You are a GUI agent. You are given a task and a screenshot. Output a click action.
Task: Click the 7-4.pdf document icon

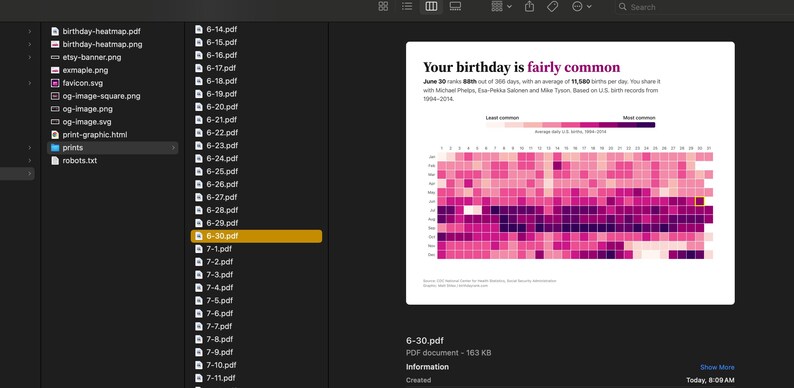(199, 288)
